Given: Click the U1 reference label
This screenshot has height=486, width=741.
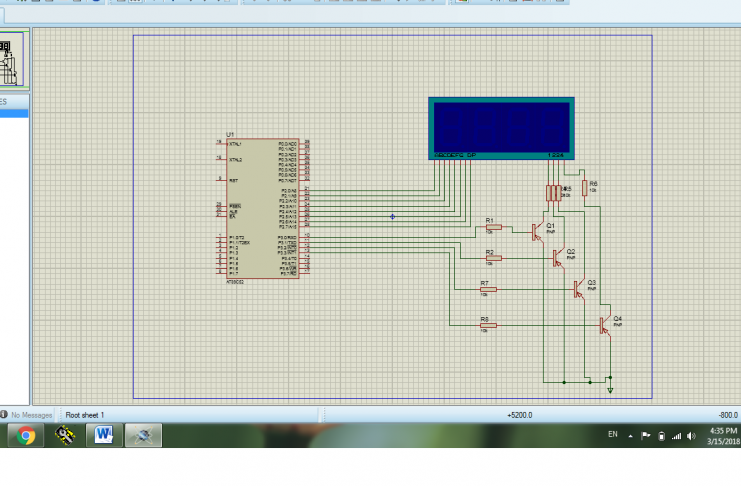Looking at the screenshot, I should pos(230,135).
